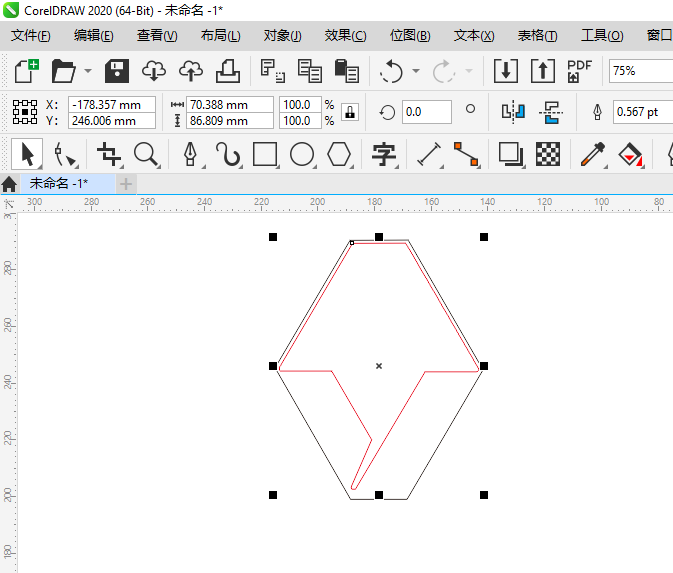673x573 pixels.
Task: Expand the Open folder dropdown arrow
Action: click(88, 72)
